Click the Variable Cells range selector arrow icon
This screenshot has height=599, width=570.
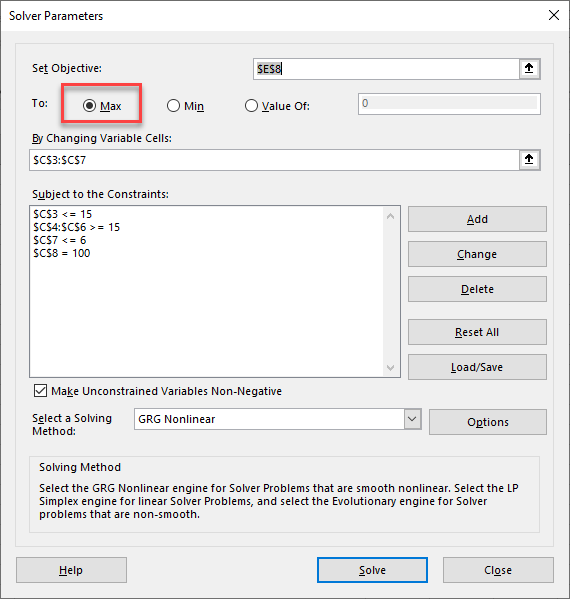pyautogui.click(x=529, y=160)
